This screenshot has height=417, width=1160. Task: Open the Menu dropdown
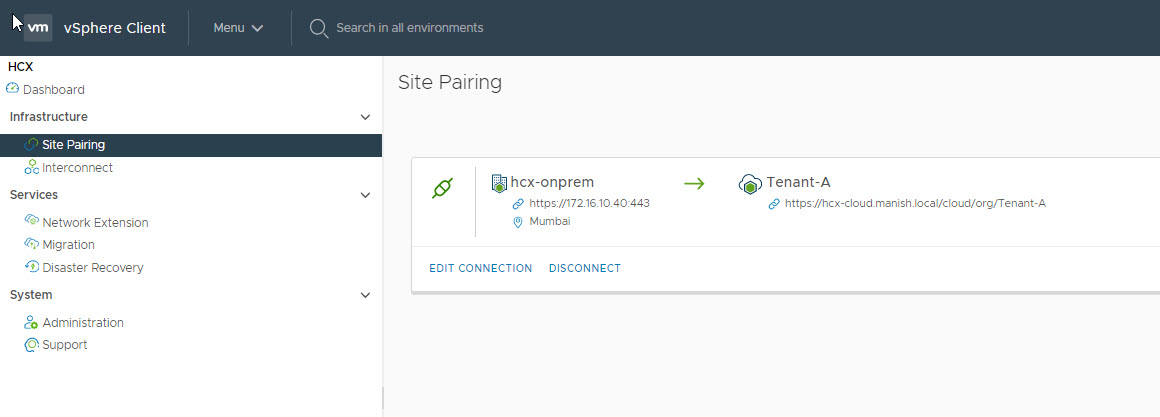238,28
